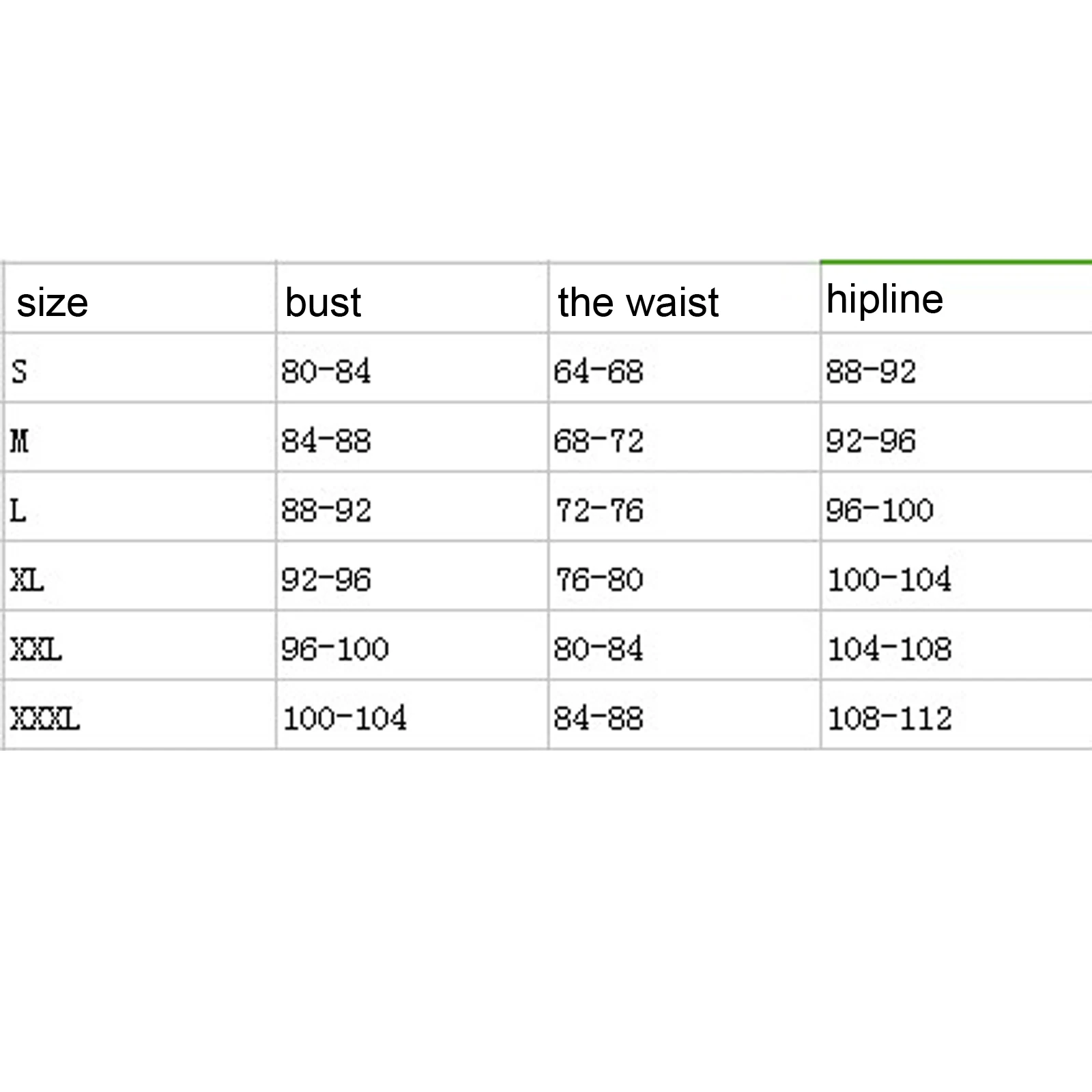Click the "size" column header cell
The height and width of the screenshot is (1092, 1092).
point(53,302)
